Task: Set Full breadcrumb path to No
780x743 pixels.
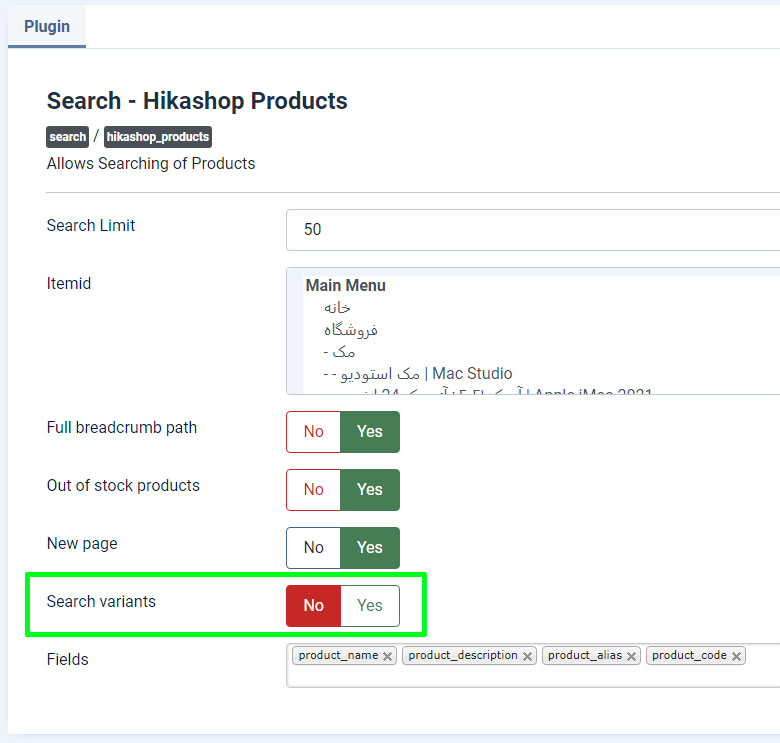Action: pos(314,432)
